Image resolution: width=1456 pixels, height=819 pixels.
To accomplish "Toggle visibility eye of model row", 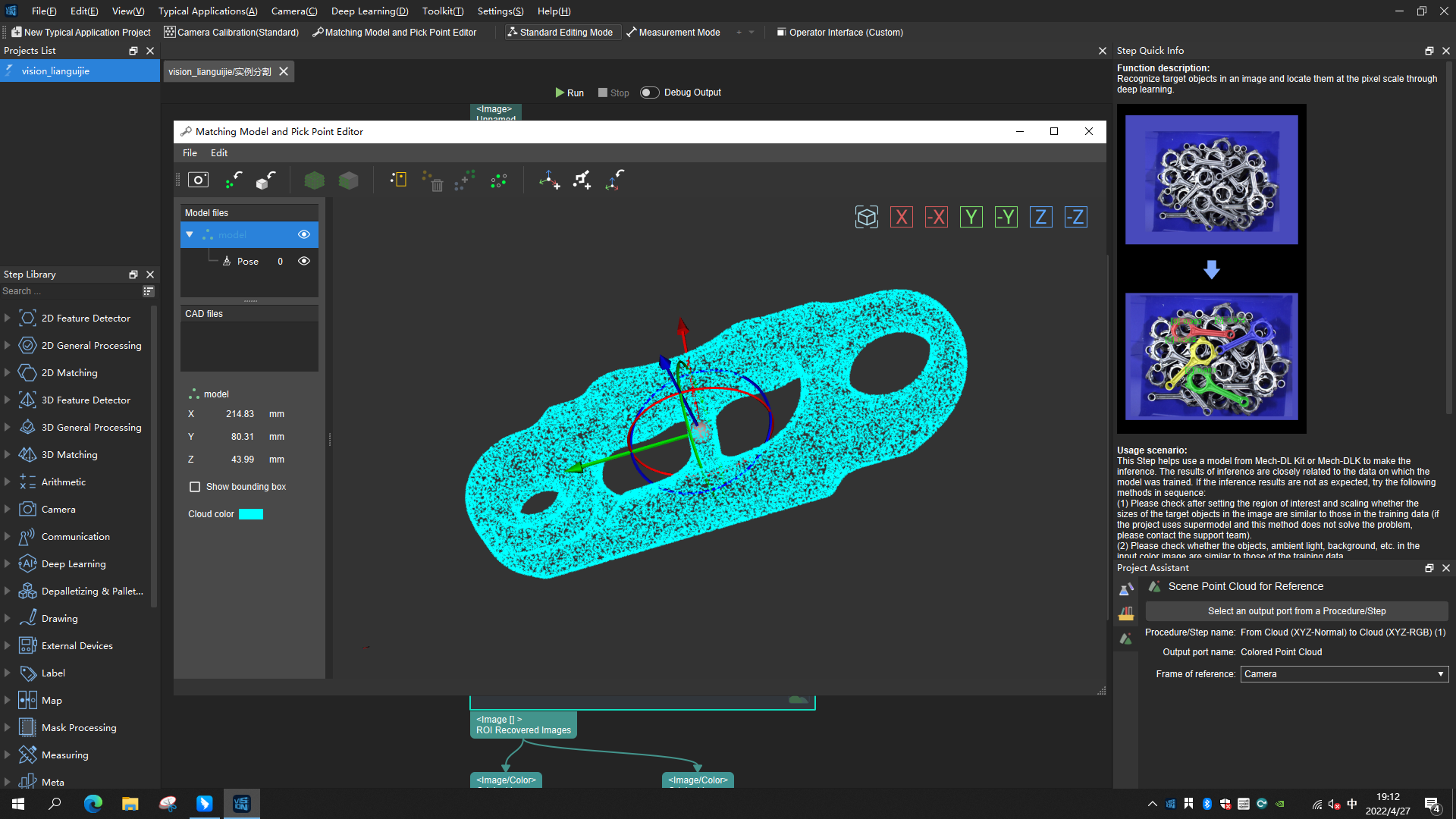I will (304, 234).
